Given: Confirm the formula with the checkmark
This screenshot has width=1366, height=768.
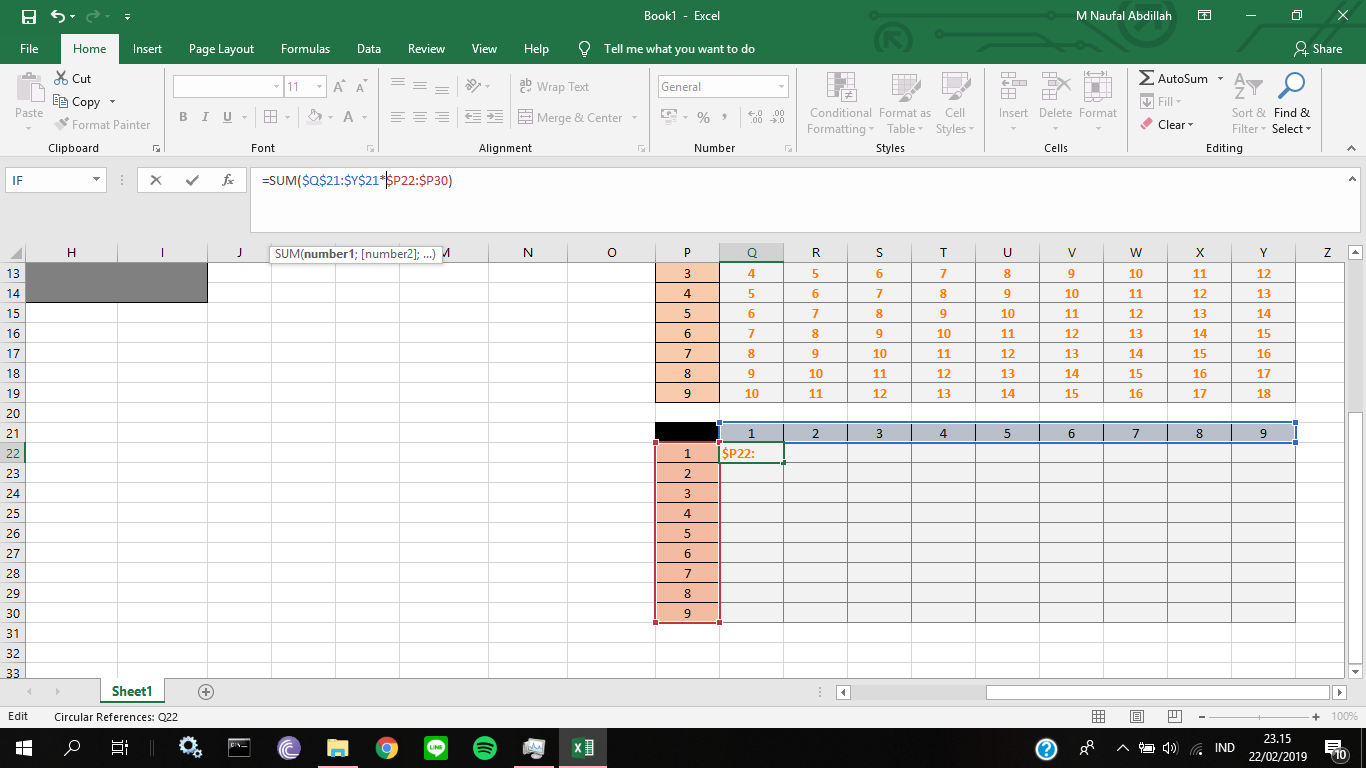Looking at the screenshot, I should click(192, 181).
